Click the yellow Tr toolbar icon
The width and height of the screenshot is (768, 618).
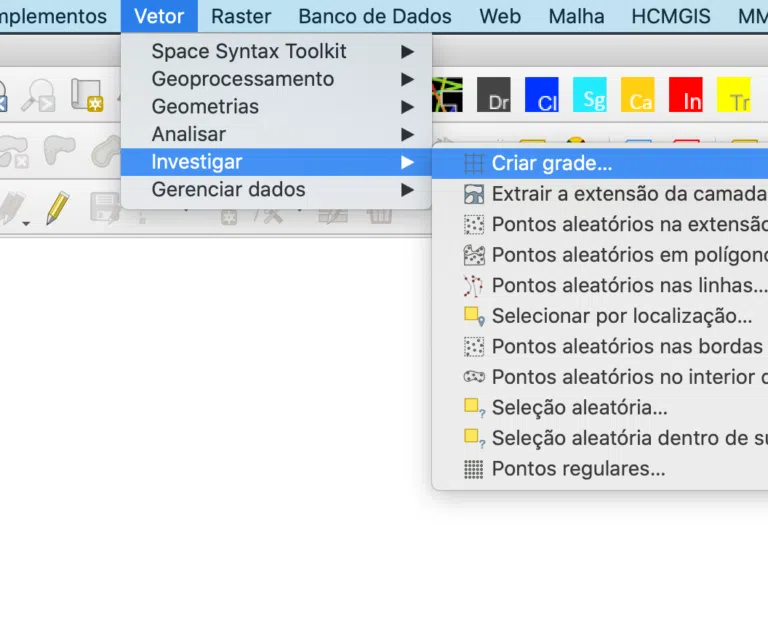click(734, 95)
